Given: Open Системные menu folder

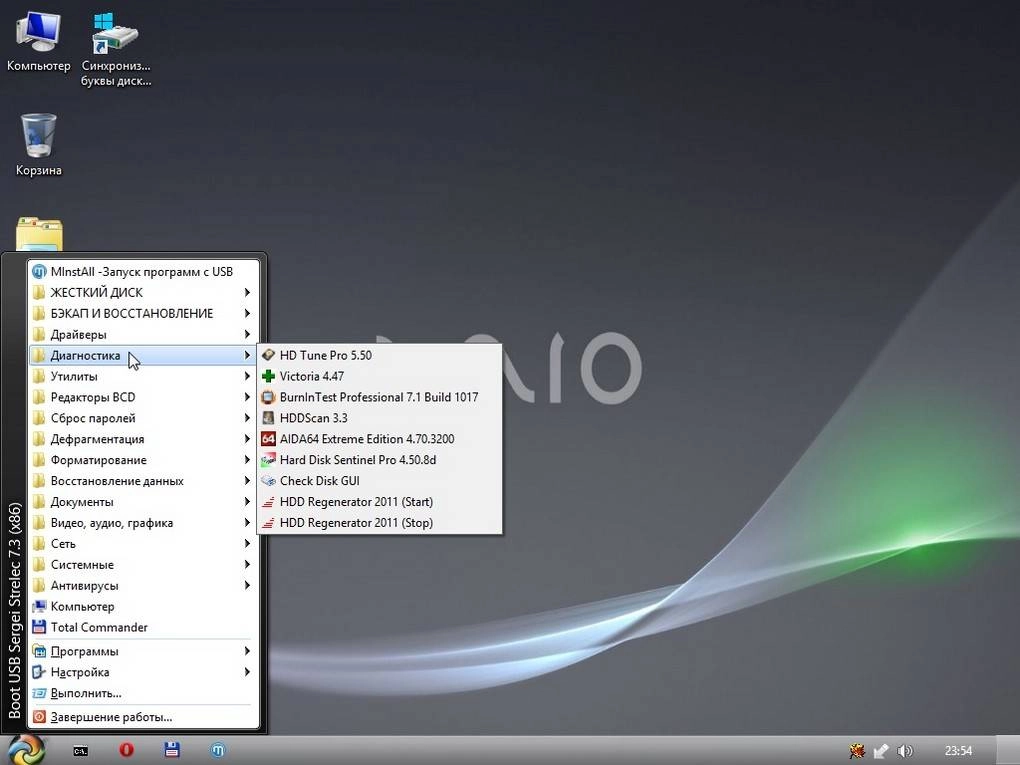Looking at the screenshot, I should (142, 565).
